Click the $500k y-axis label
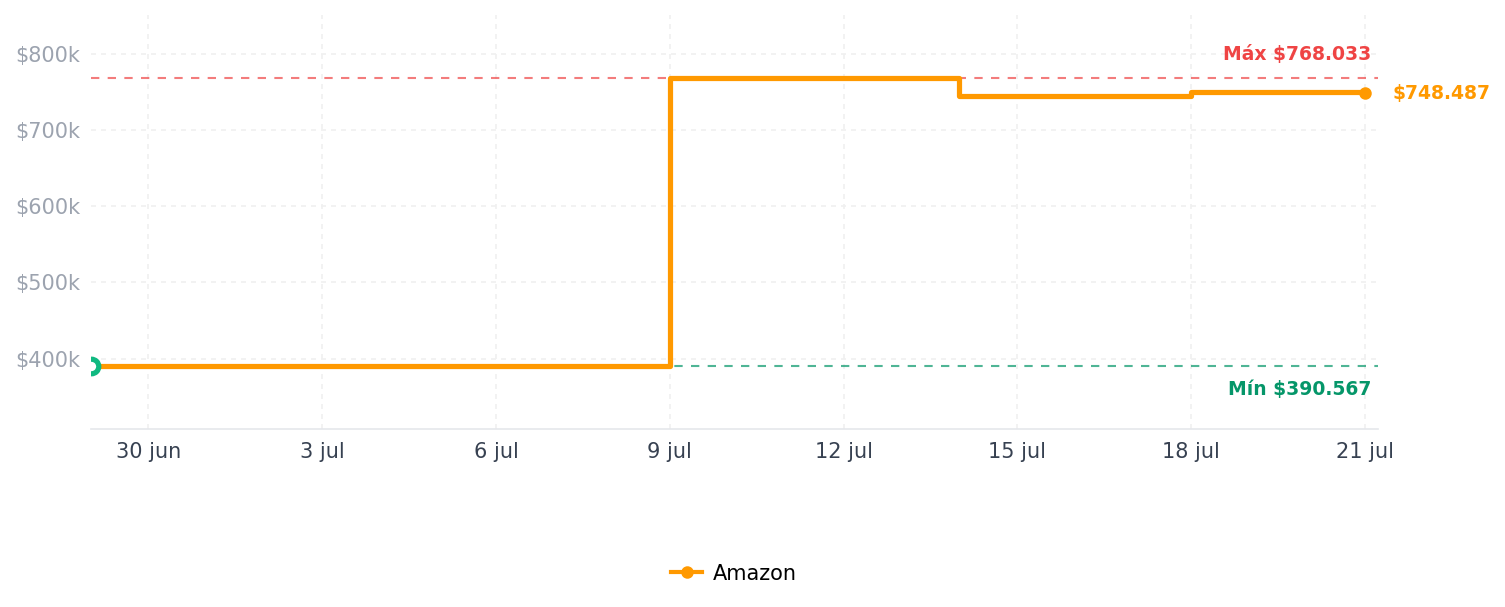This screenshot has height=607, width=1505. (47, 283)
